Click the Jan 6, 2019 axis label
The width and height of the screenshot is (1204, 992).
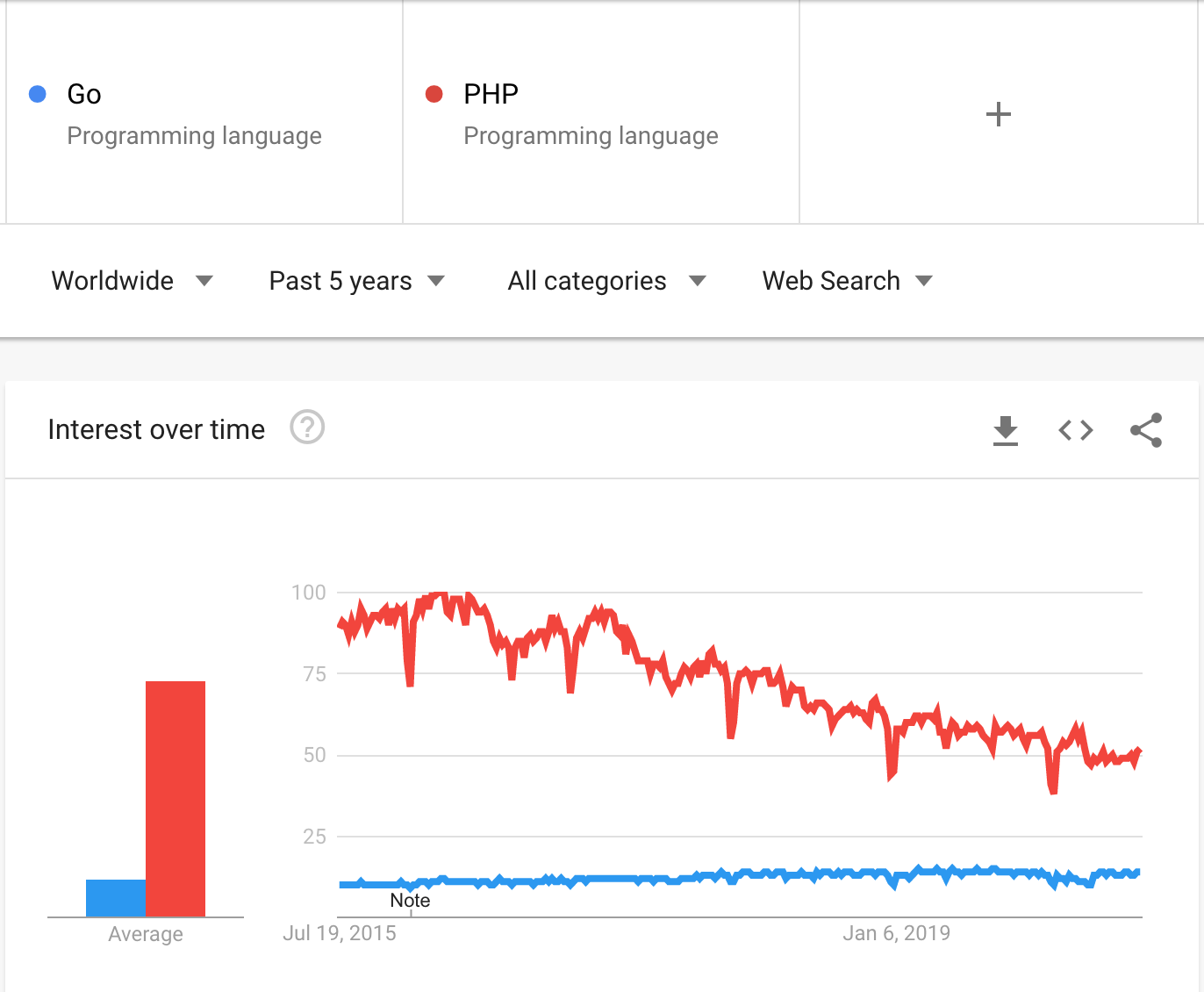896,933
